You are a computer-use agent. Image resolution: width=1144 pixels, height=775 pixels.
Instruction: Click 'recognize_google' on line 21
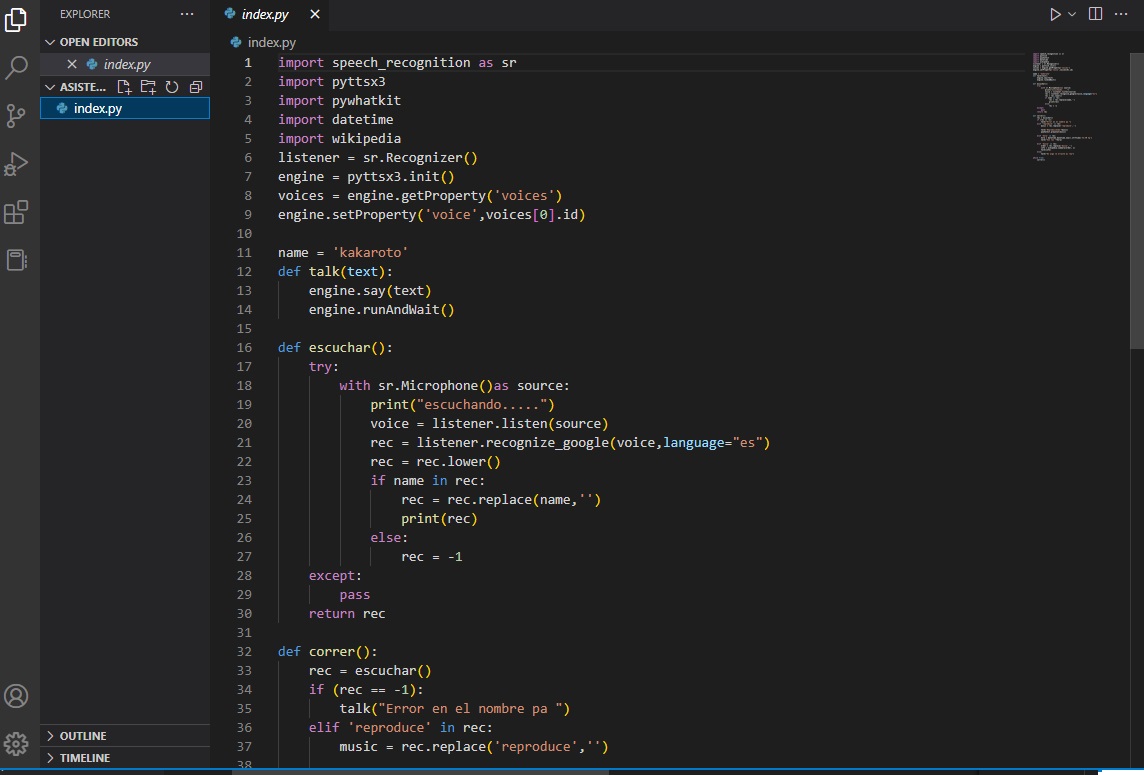(547, 442)
